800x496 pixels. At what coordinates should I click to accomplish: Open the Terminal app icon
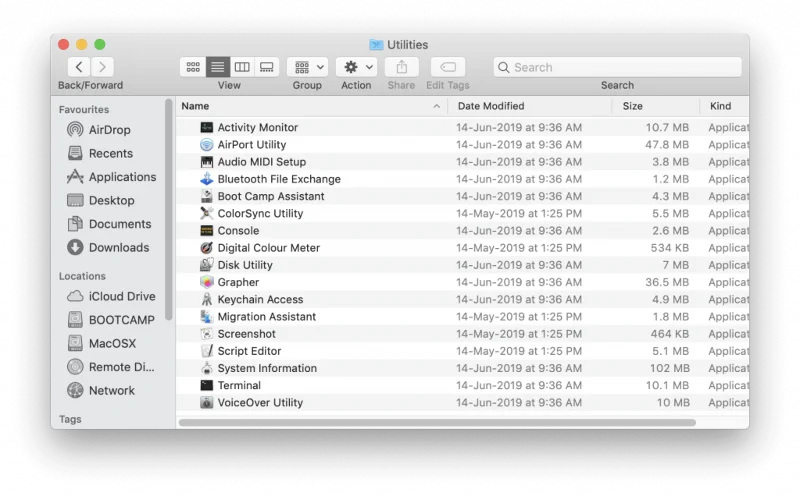207,385
